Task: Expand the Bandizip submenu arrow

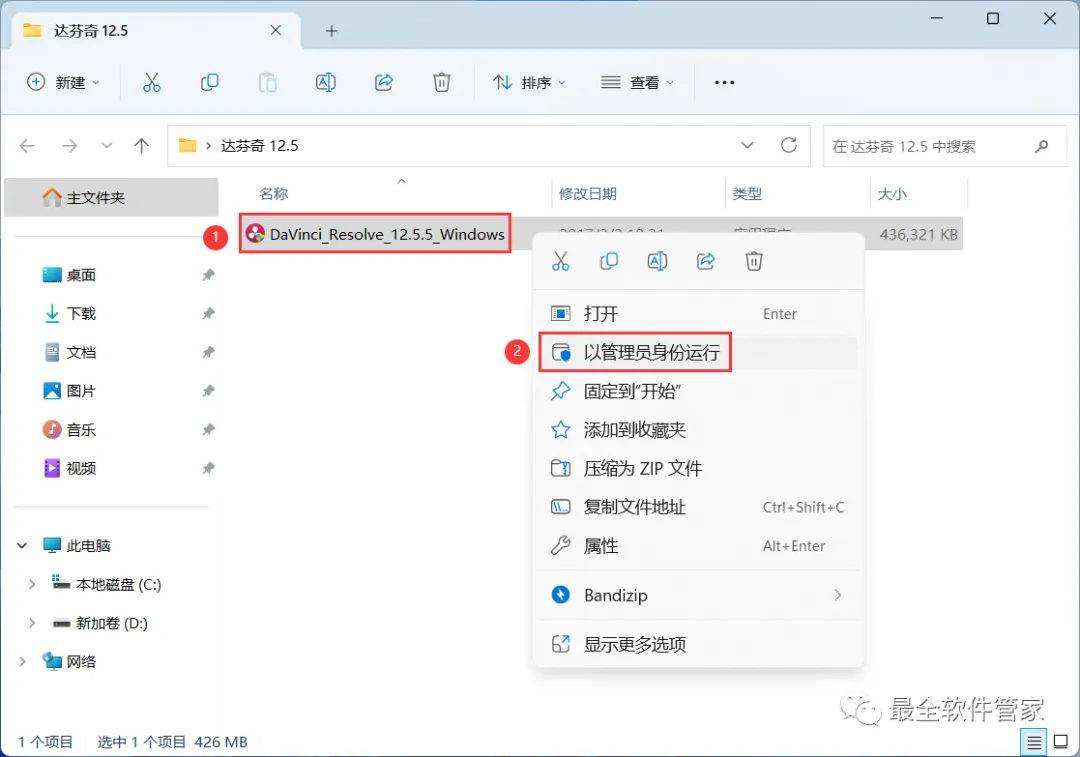Action: [x=838, y=595]
